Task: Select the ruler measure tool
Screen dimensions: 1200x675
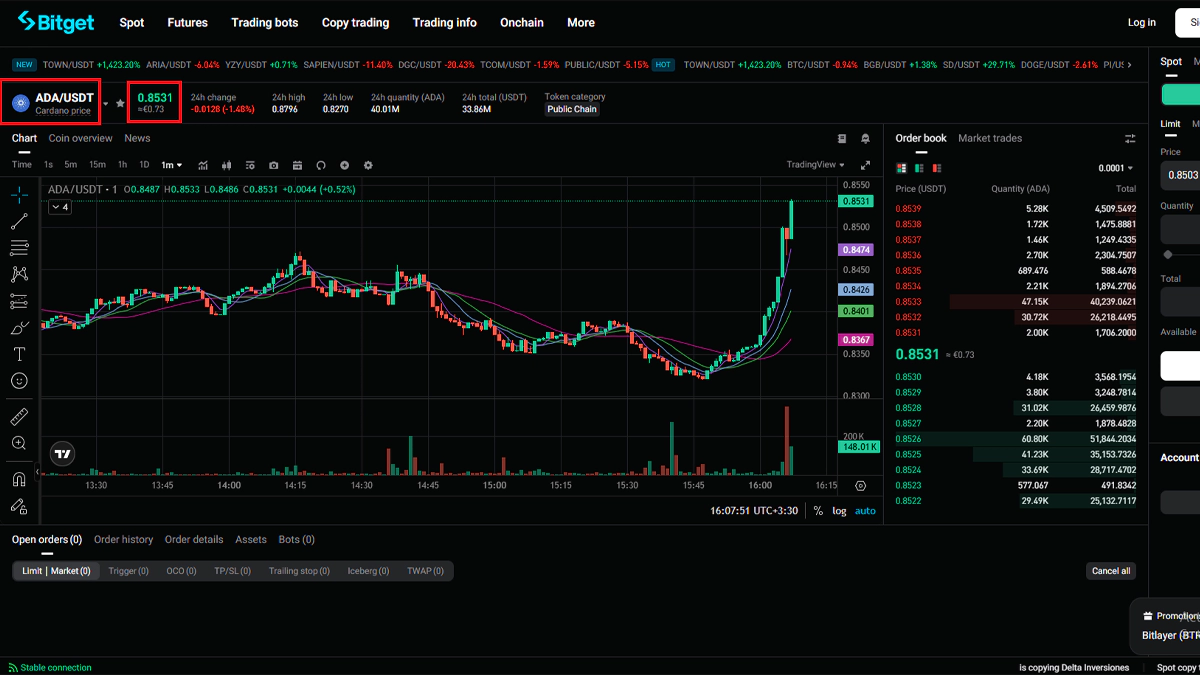Action: coord(19,416)
